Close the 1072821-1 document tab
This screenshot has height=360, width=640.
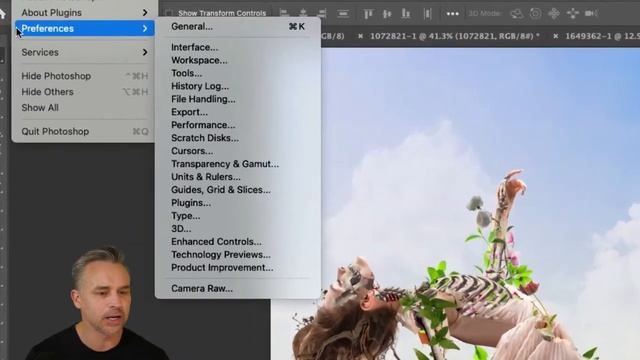click(360, 36)
